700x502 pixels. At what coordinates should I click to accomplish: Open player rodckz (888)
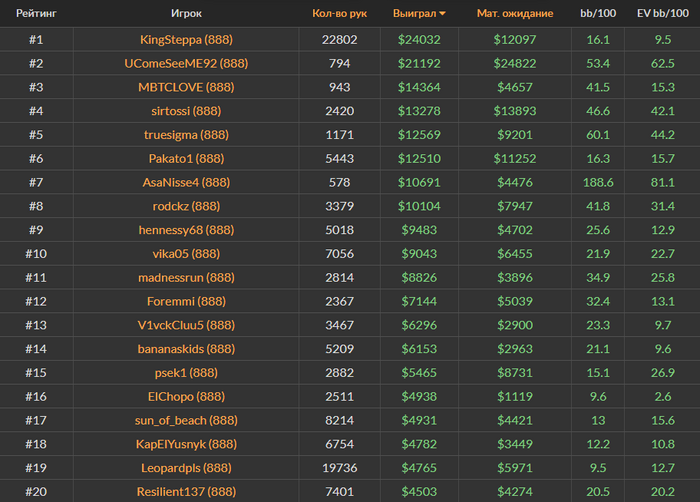[186, 206]
